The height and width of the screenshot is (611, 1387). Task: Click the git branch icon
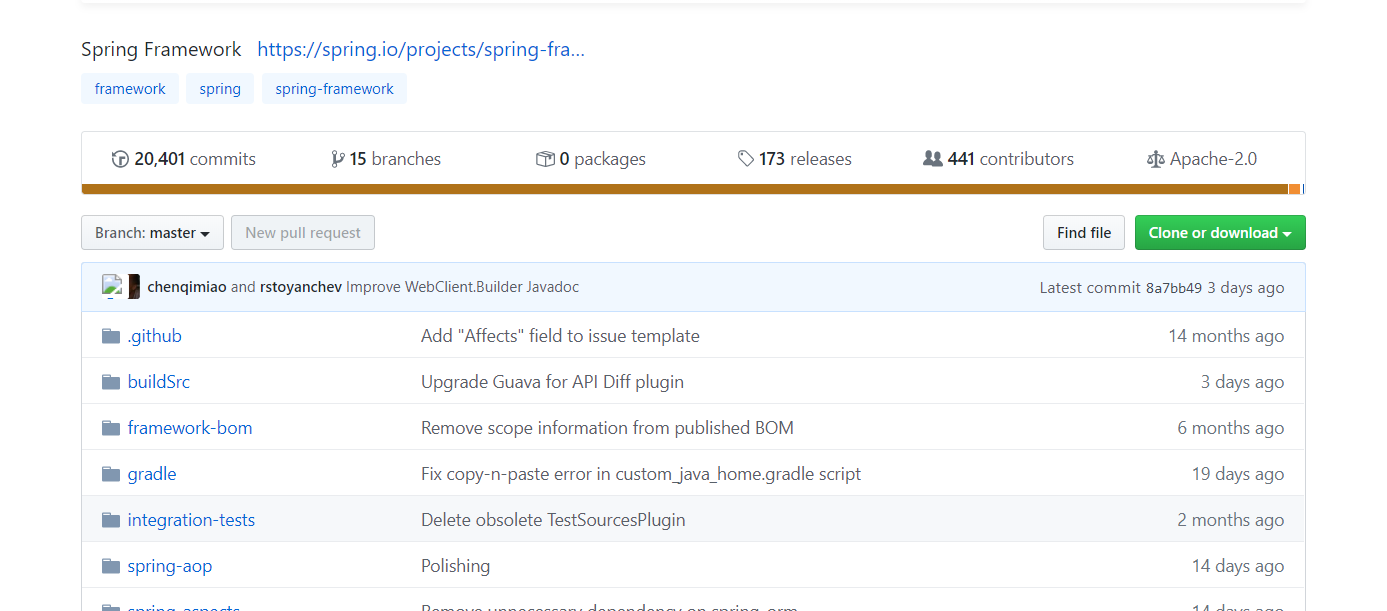pos(337,159)
